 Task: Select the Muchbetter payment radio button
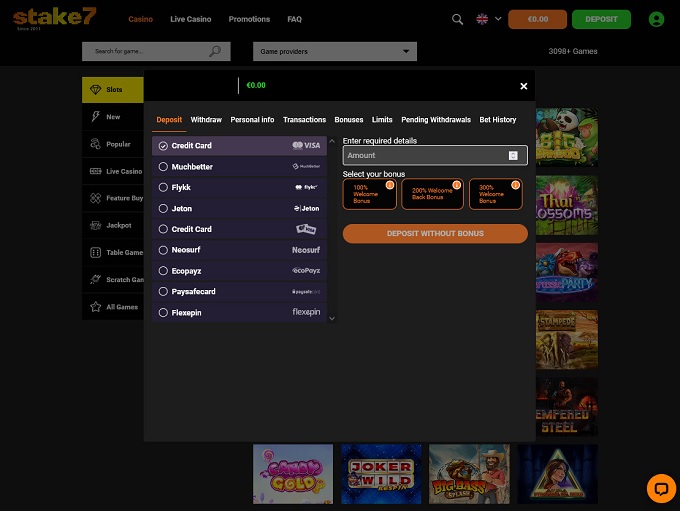(x=163, y=167)
